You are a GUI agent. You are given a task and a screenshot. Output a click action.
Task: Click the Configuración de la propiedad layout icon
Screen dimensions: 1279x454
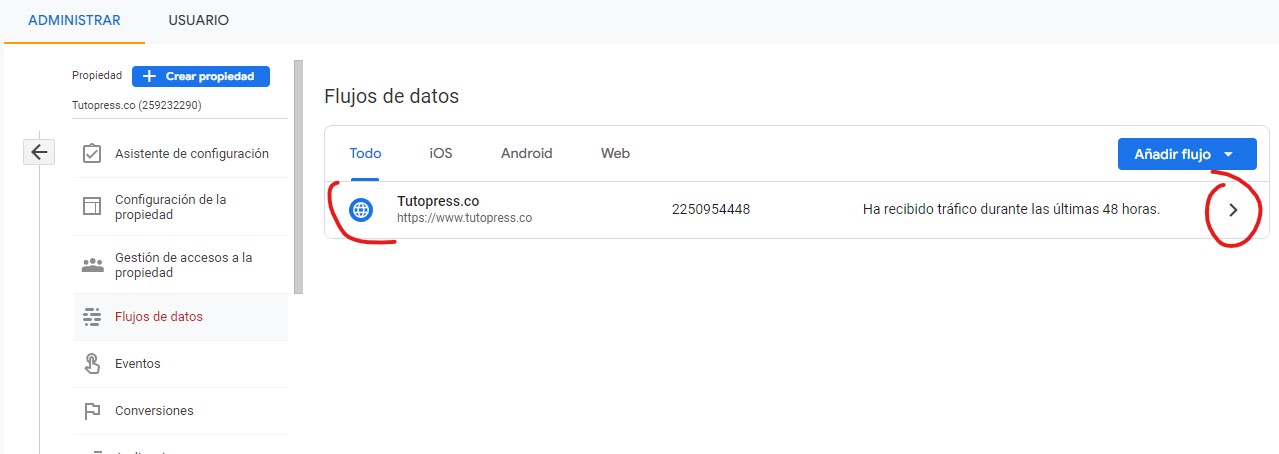tap(92, 207)
